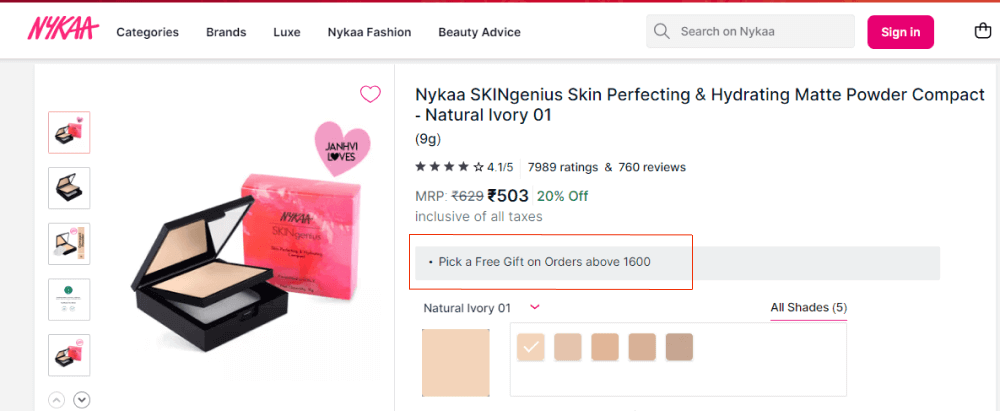Viewport: 1000px width, 411px height.
Task: Select the checked Natural Ivory swatch
Action: (531, 347)
